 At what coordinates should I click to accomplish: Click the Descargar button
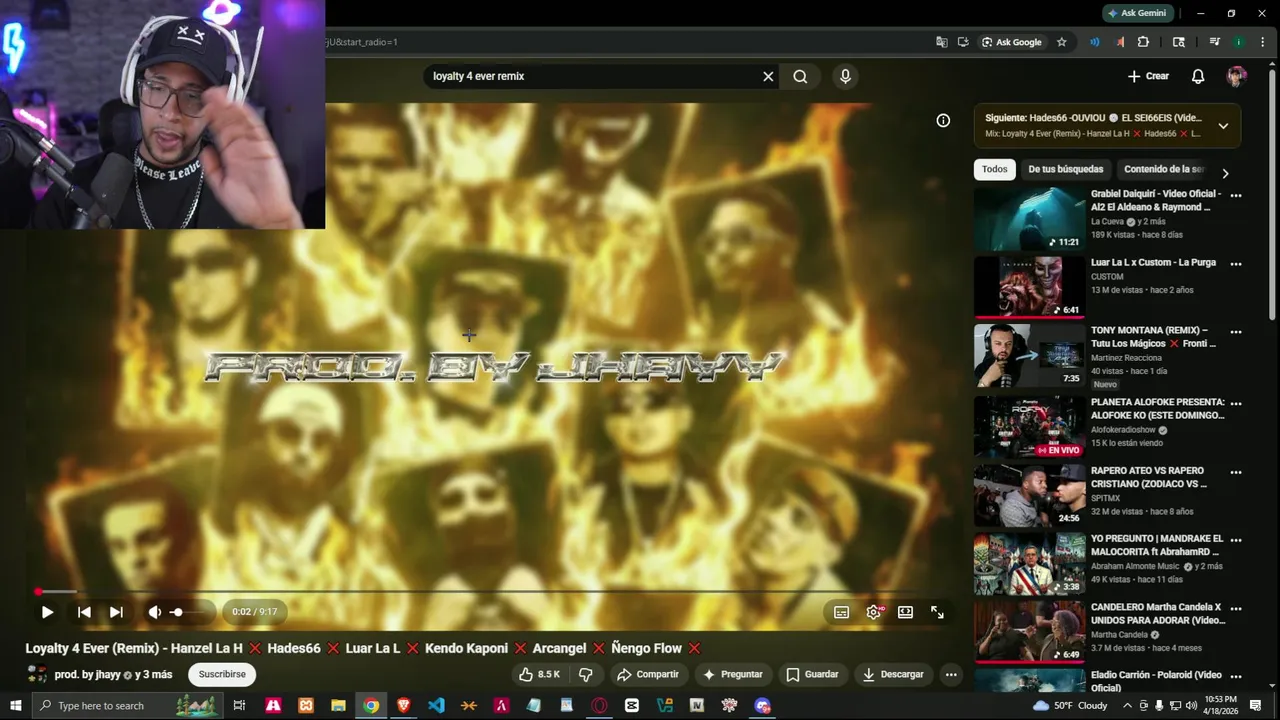pos(893,674)
